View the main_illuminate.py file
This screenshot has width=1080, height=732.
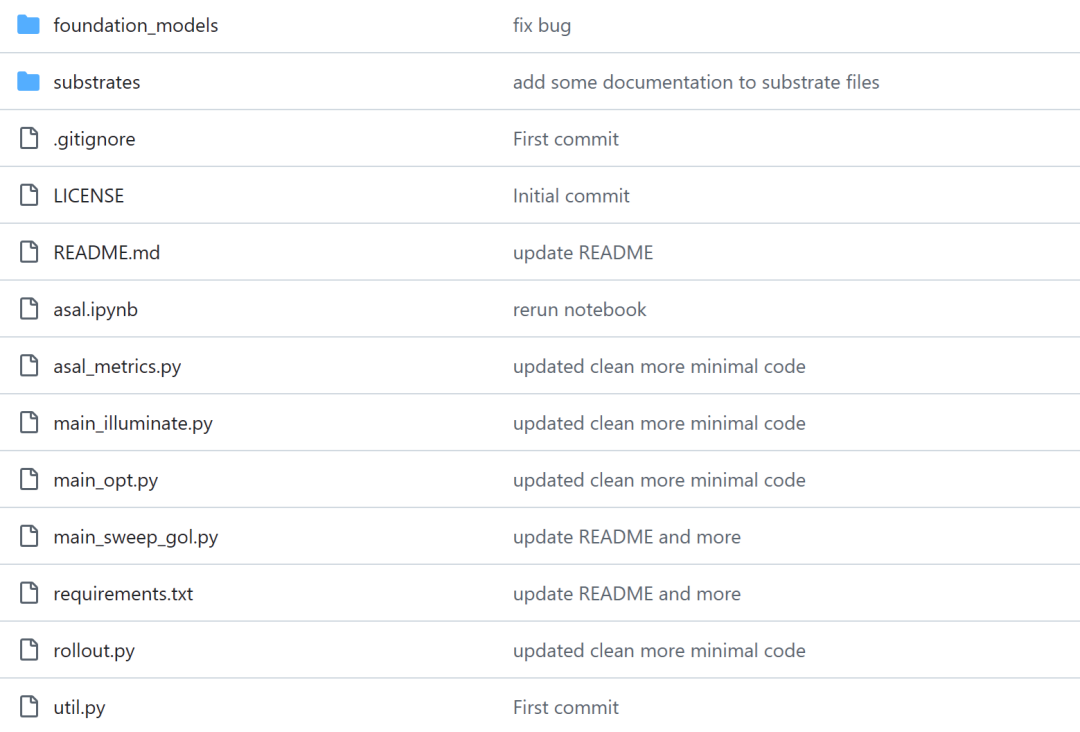pyautogui.click(x=133, y=423)
